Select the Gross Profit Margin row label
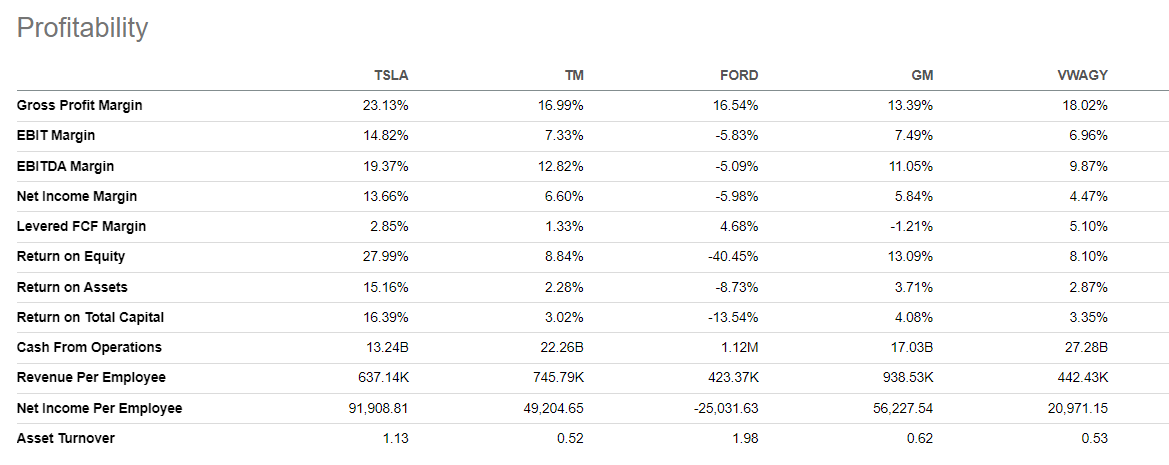Screen dimensions: 1169x465 coord(79,105)
